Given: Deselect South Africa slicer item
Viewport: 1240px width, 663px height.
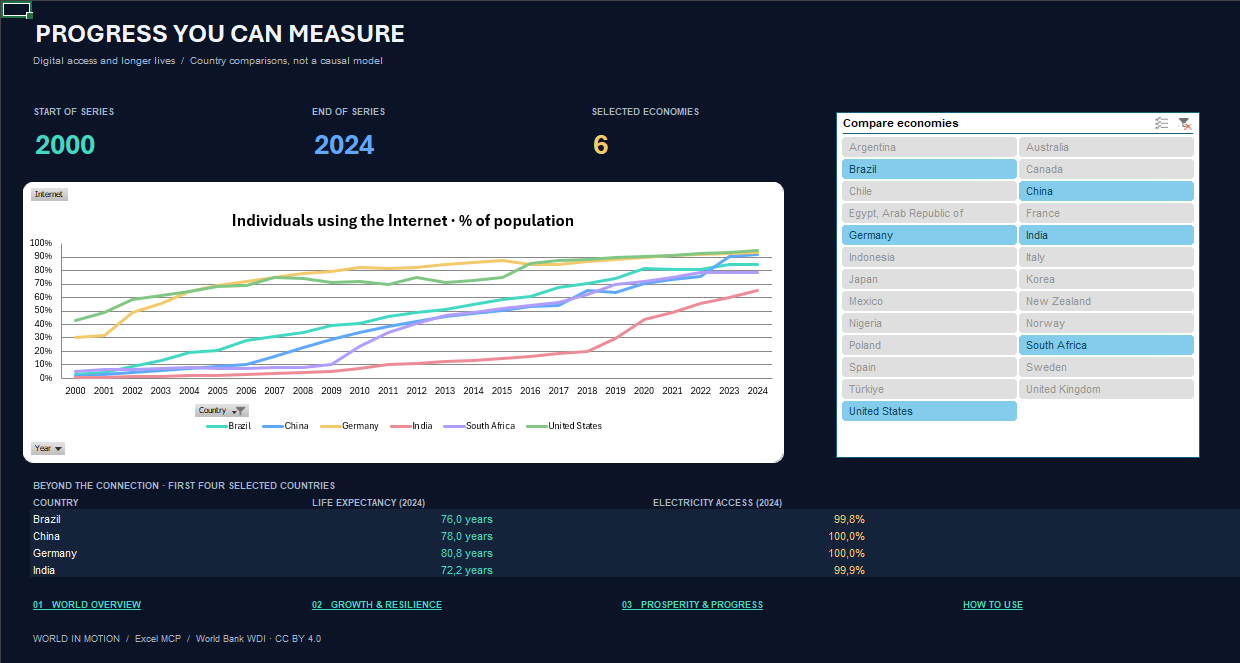Looking at the screenshot, I should click(1106, 345).
